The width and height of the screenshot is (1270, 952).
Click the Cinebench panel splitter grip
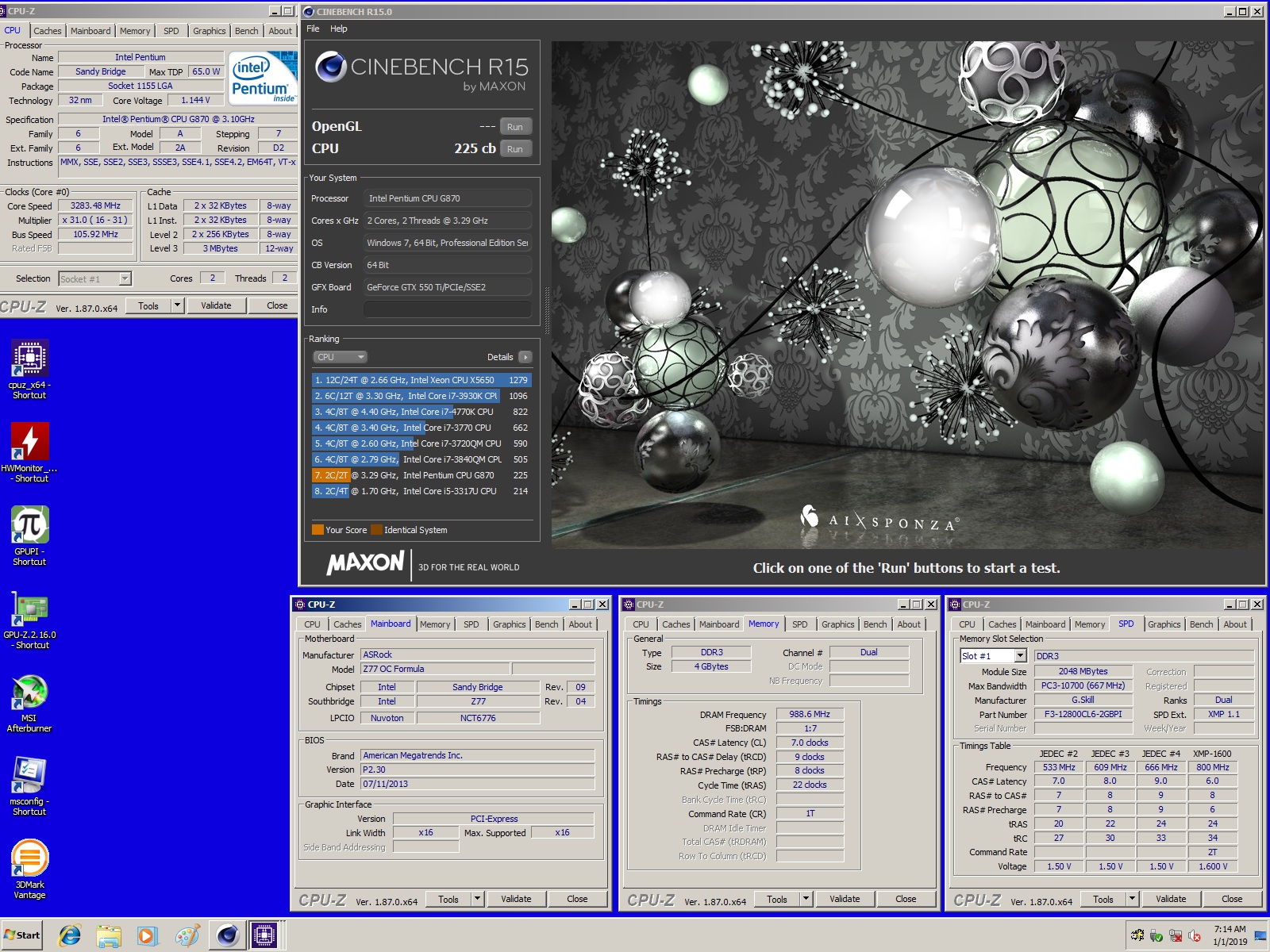pos(547,309)
